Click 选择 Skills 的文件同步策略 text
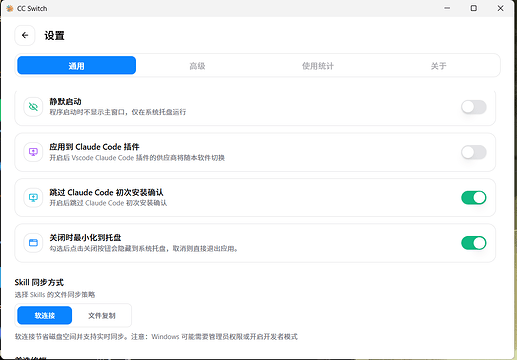Image resolution: width=517 pixels, height=360 pixels. (x=55, y=295)
